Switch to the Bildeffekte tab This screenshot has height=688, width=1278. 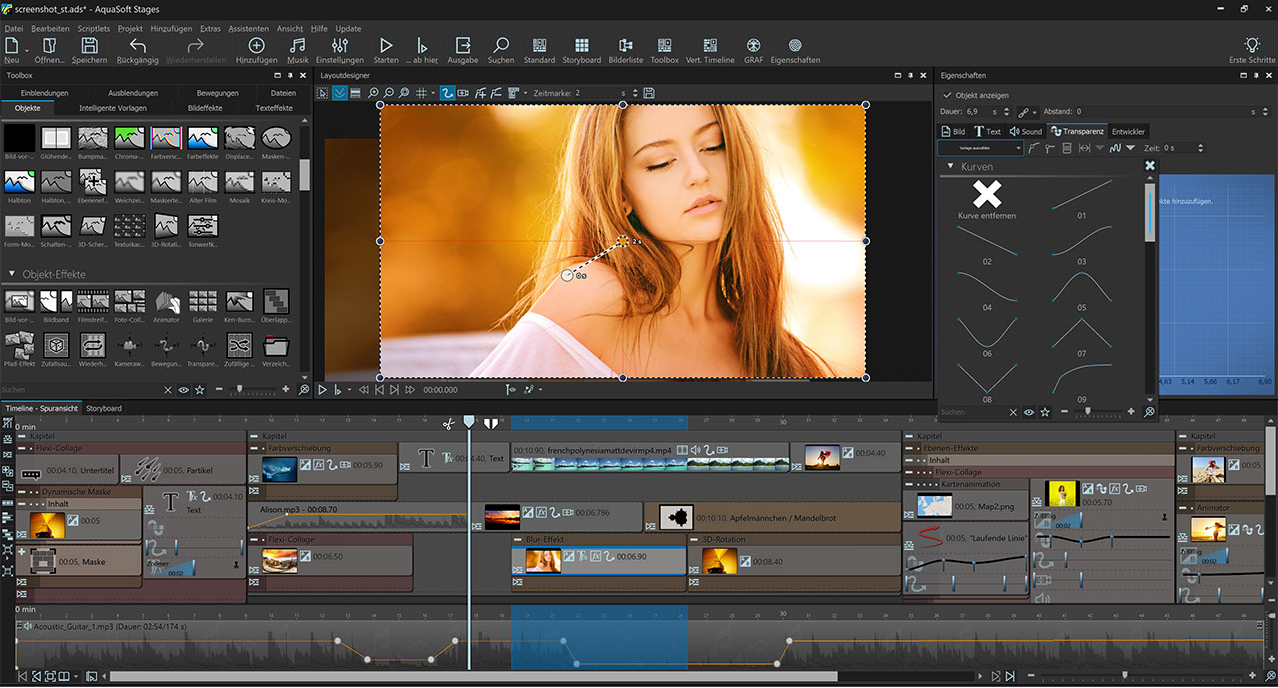pyautogui.click(x=205, y=108)
